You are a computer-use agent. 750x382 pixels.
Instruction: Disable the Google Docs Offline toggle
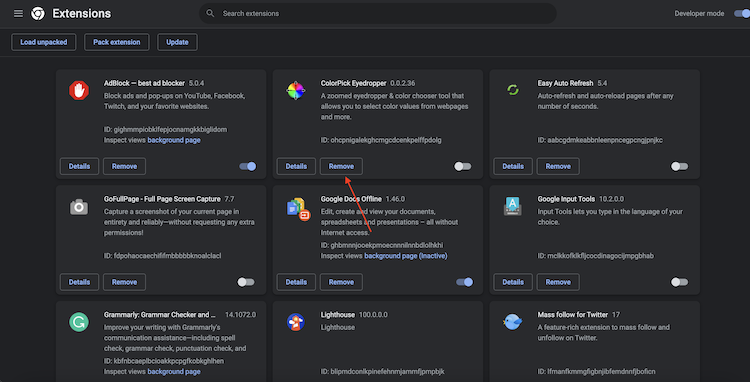[x=464, y=282]
